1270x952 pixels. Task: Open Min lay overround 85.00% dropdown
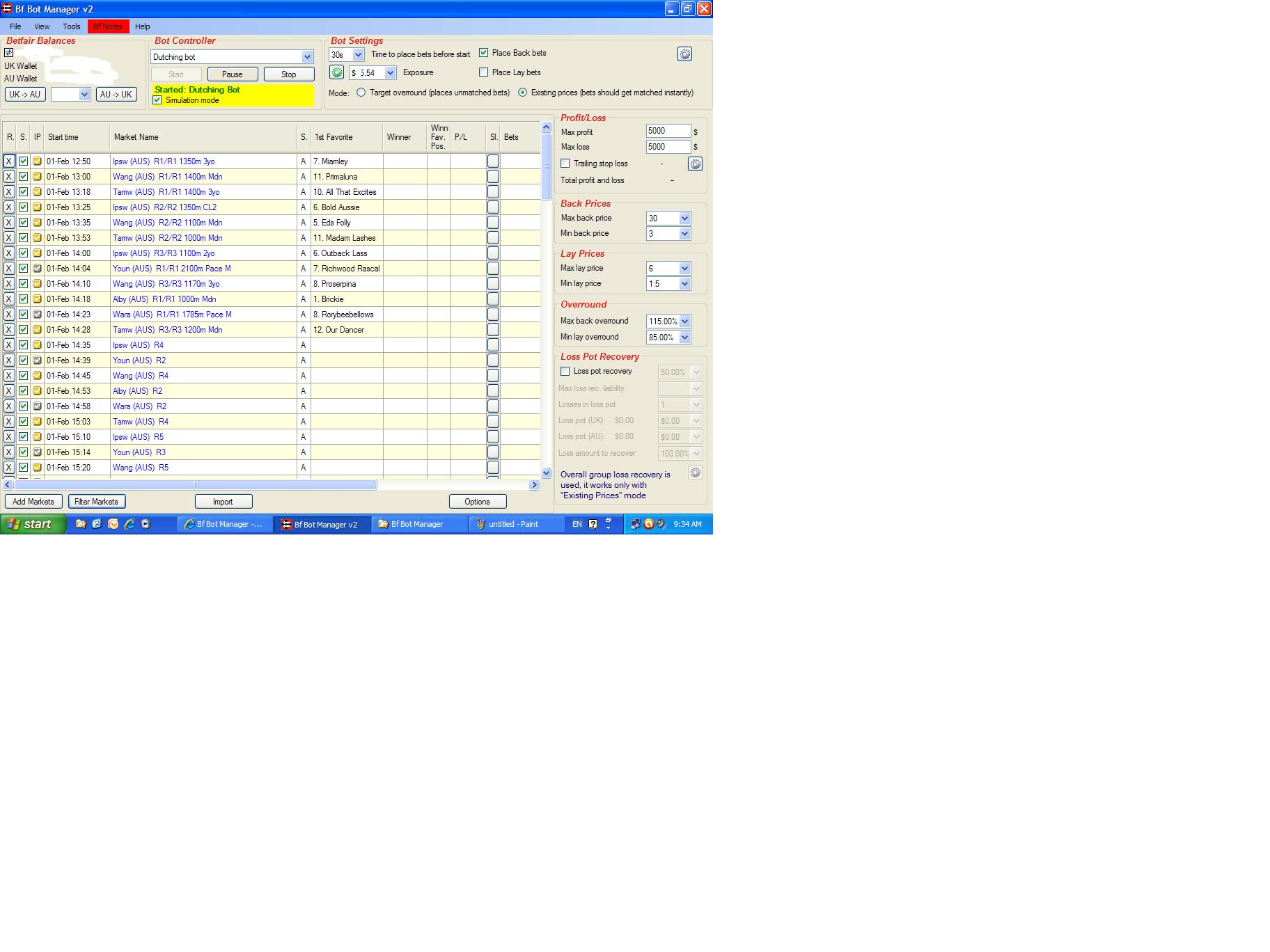[x=684, y=338]
